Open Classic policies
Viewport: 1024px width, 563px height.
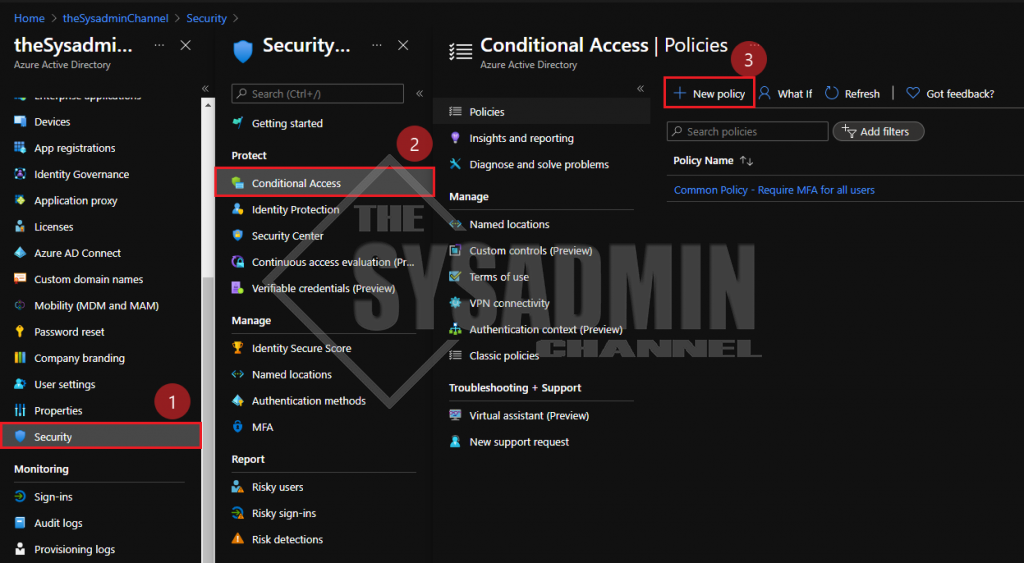pyautogui.click(x=504, y=356)
